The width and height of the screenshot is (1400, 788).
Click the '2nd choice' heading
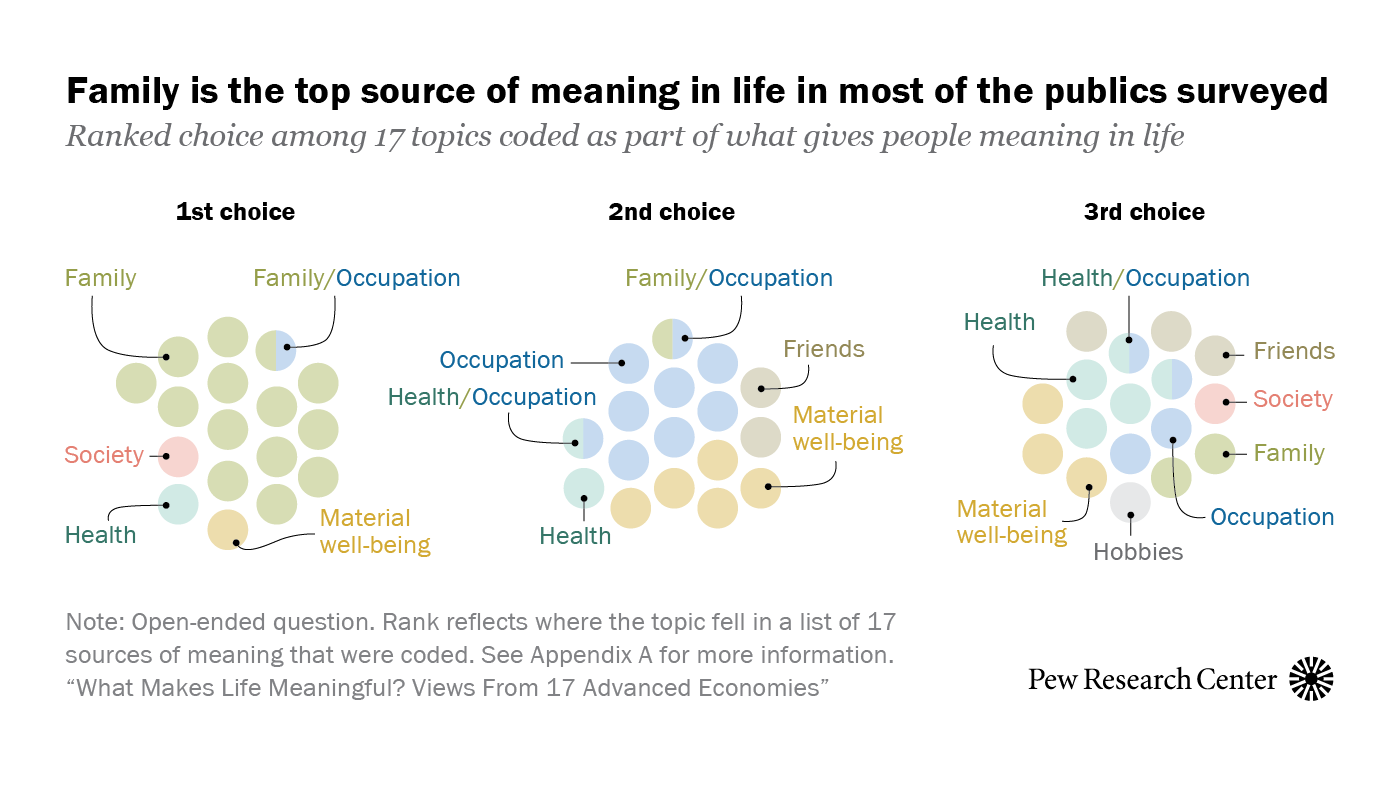coord(671,212)
